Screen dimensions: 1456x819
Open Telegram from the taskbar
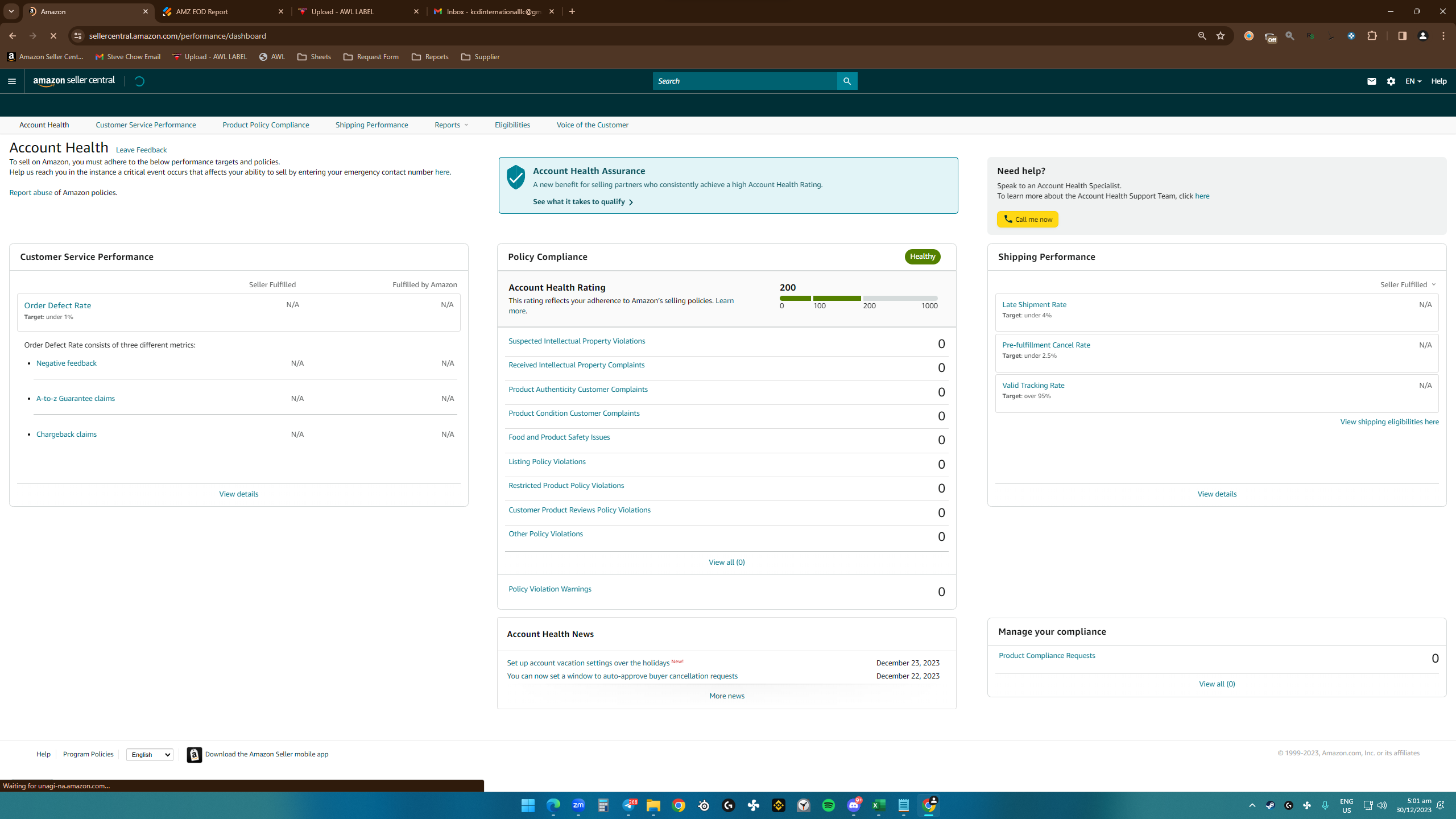point(628,805)
